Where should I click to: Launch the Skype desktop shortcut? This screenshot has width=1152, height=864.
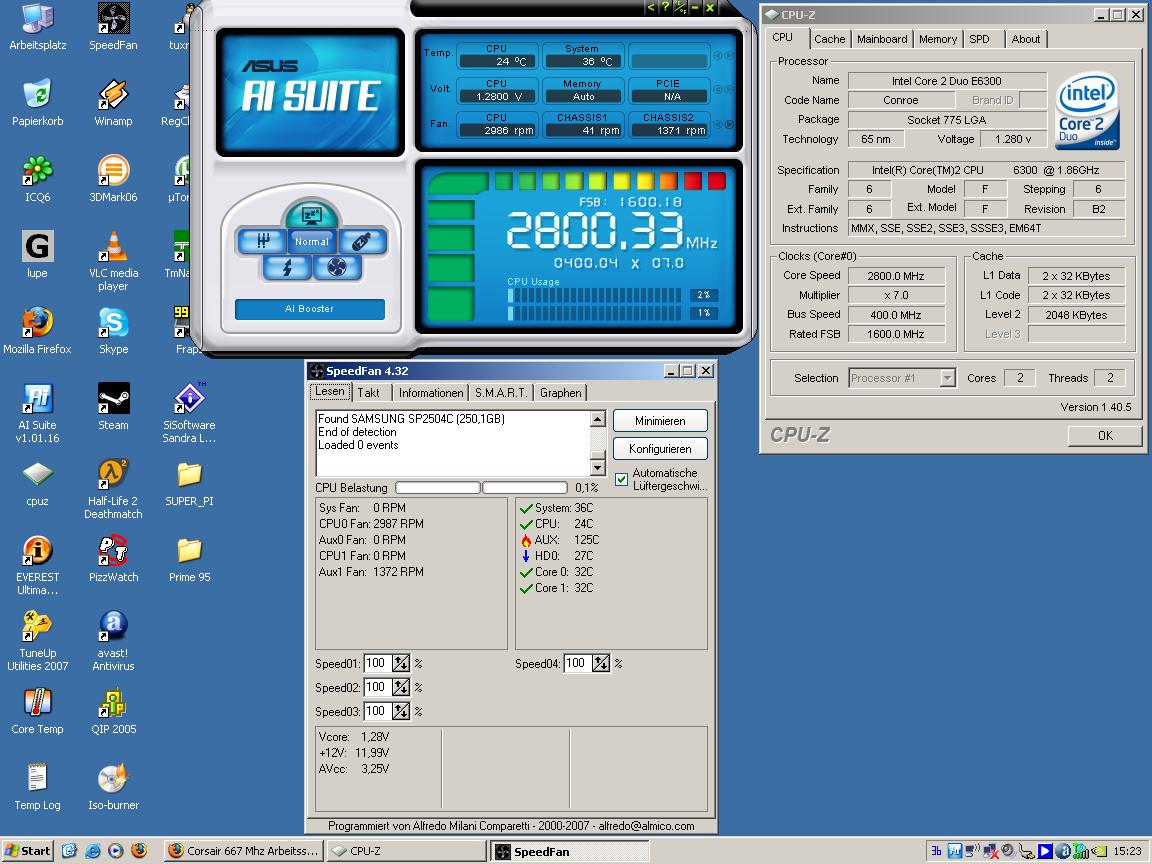pyautogui.click(x=113, y=331)
